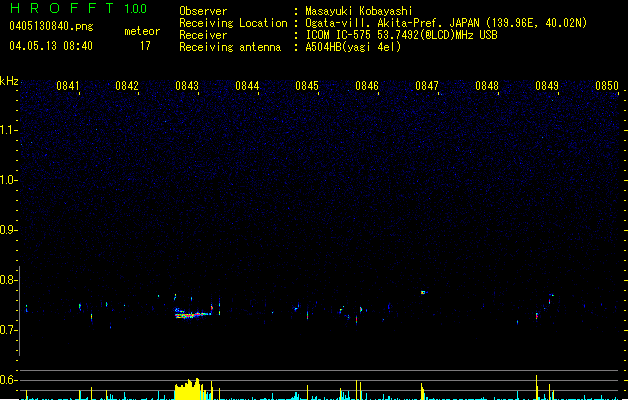Screen dimensions: 629x400
Task: Click the HROFFT 1.0.0 title text
Action: coord(79,8)
